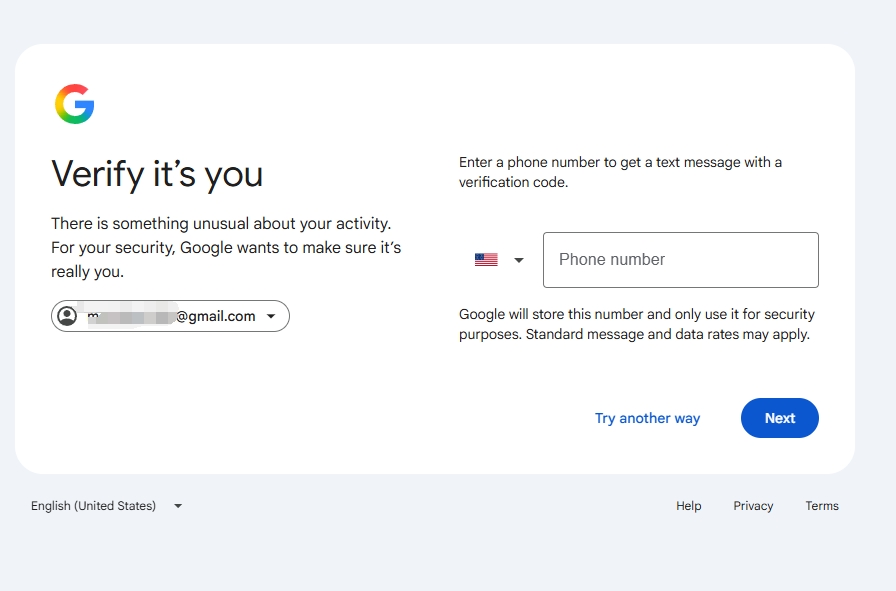Viewport: 896px width, 591px height.
Task: Open the Privacy link in footer
Action: (753, 506)
